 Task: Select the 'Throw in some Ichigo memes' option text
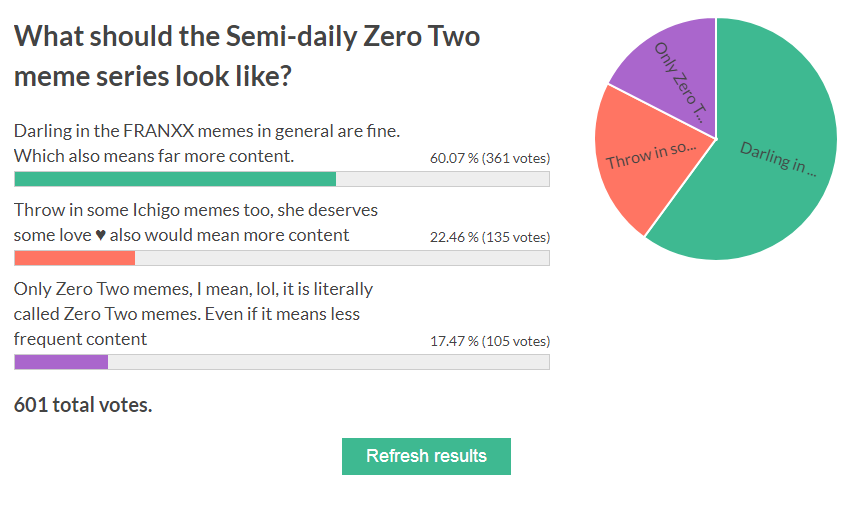(195, 222)
